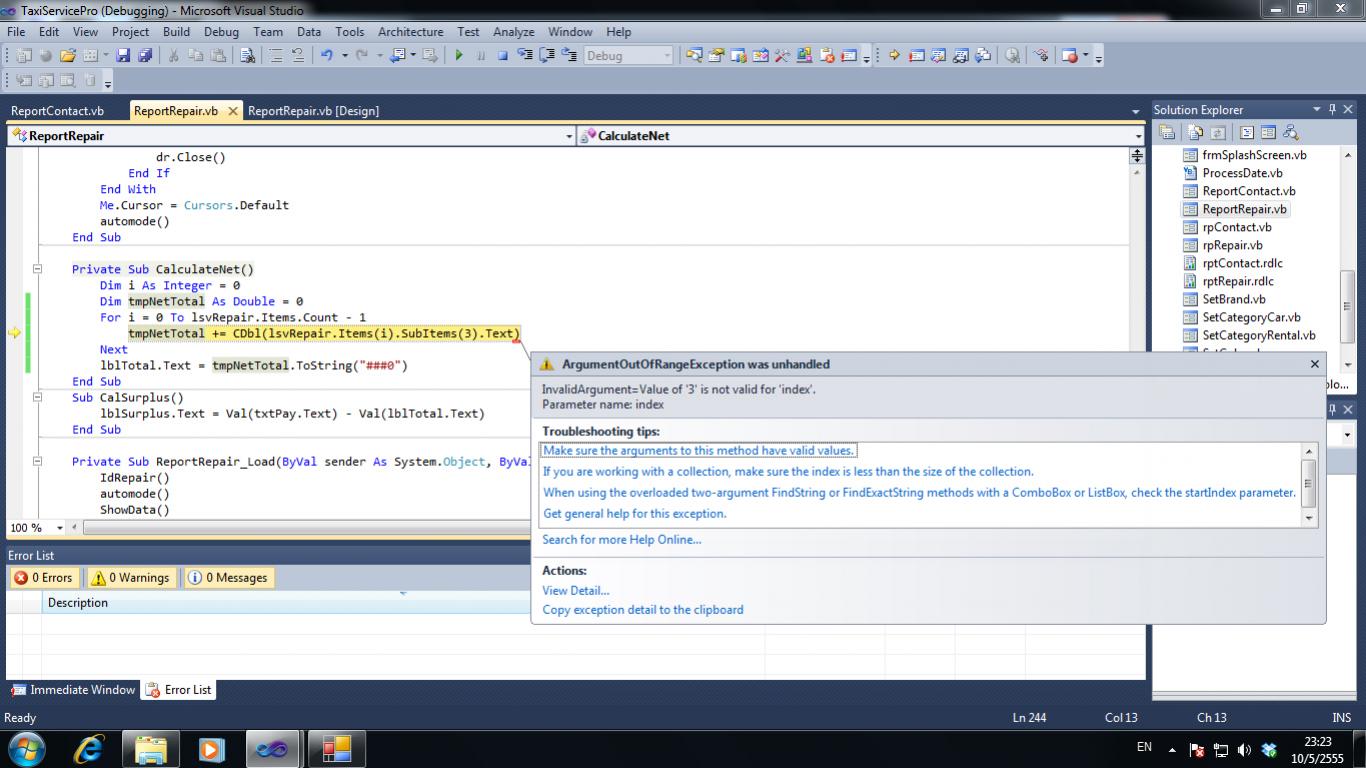The width and height of the screenshot is (1366, 768).
Task: Switch to ReportRepair.vb [Design] tab
Action: click(x=313, y=111)
